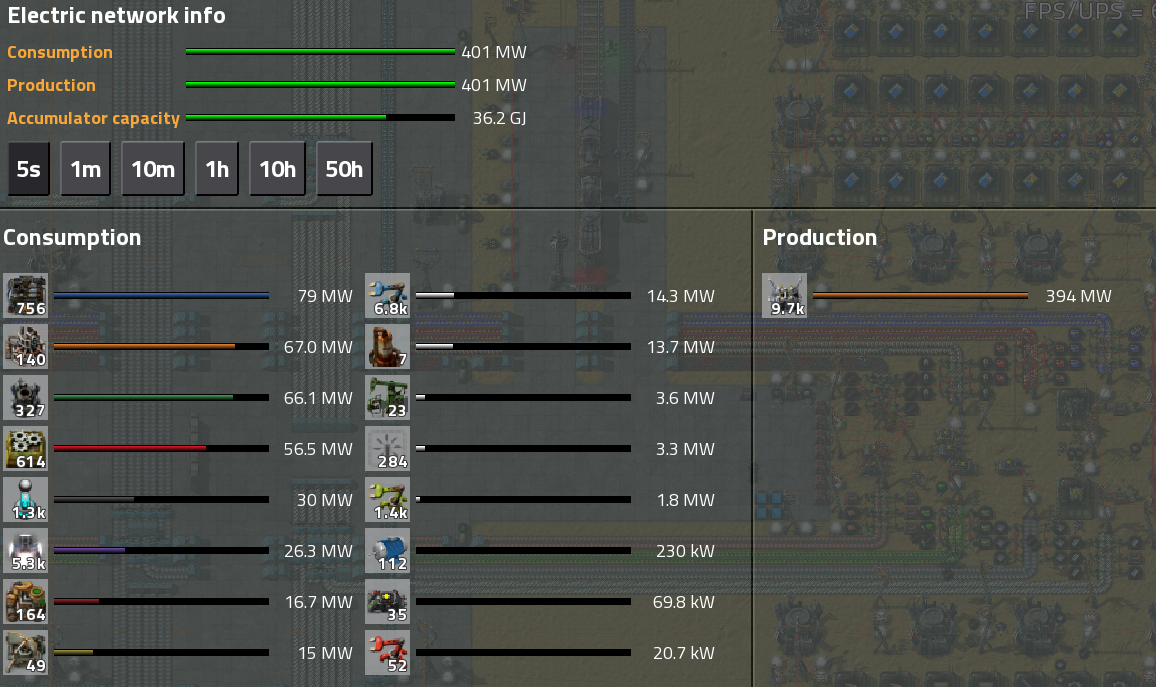Click the white "Consumption" section heading

coord(72,237)
